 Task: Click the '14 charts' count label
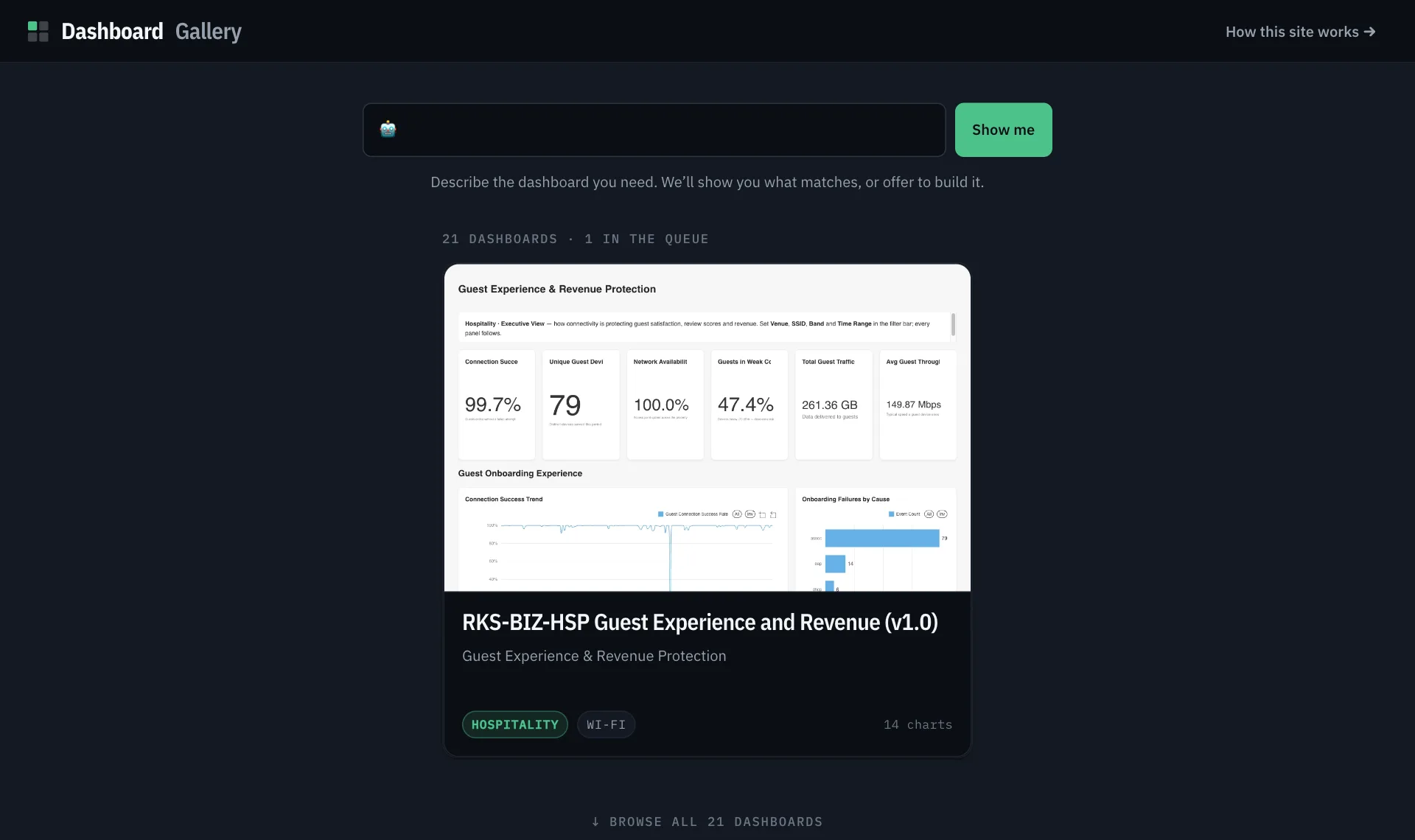(918, 724)
